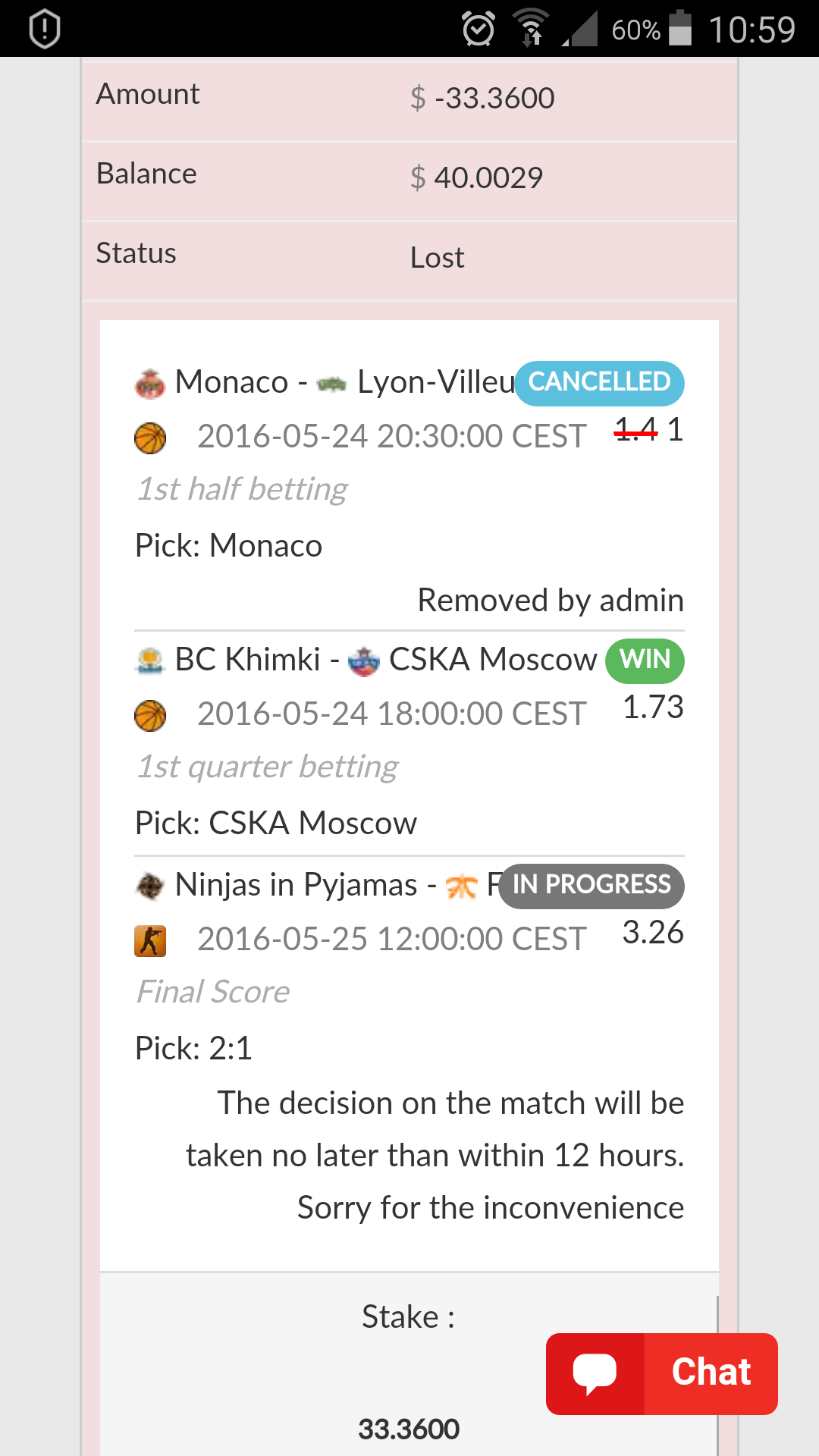
Task: Tap basketball icon beside Monaco match date
Action: (x=150, y=438)
